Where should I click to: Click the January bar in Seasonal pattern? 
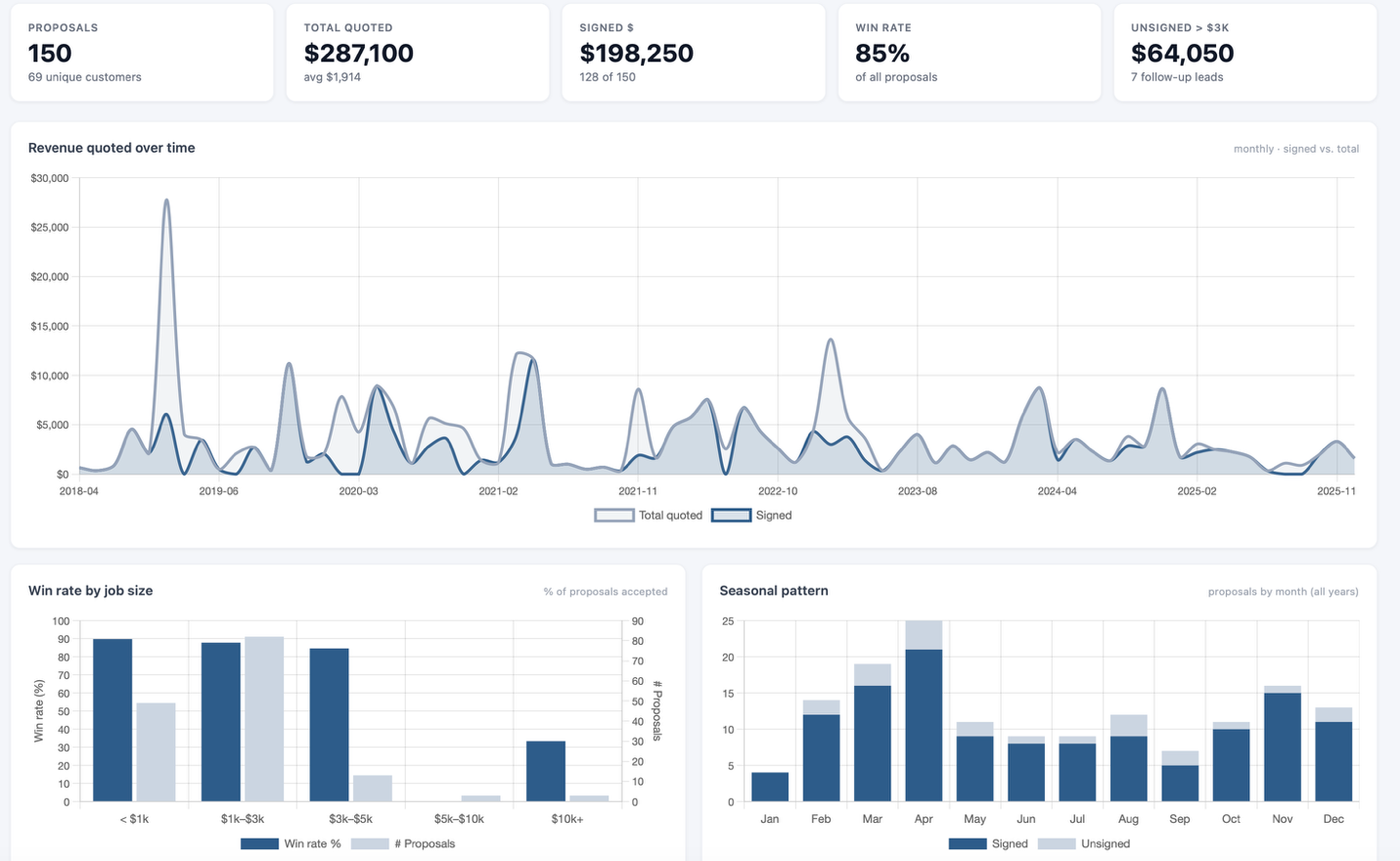(x=770, y=788)
